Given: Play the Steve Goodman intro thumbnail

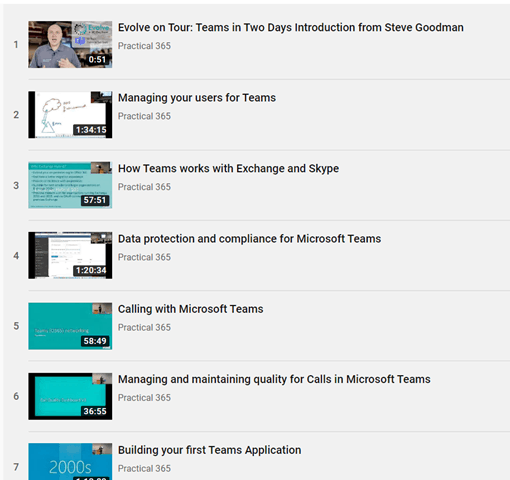Looking at the screenshot, I should (70, 45).
